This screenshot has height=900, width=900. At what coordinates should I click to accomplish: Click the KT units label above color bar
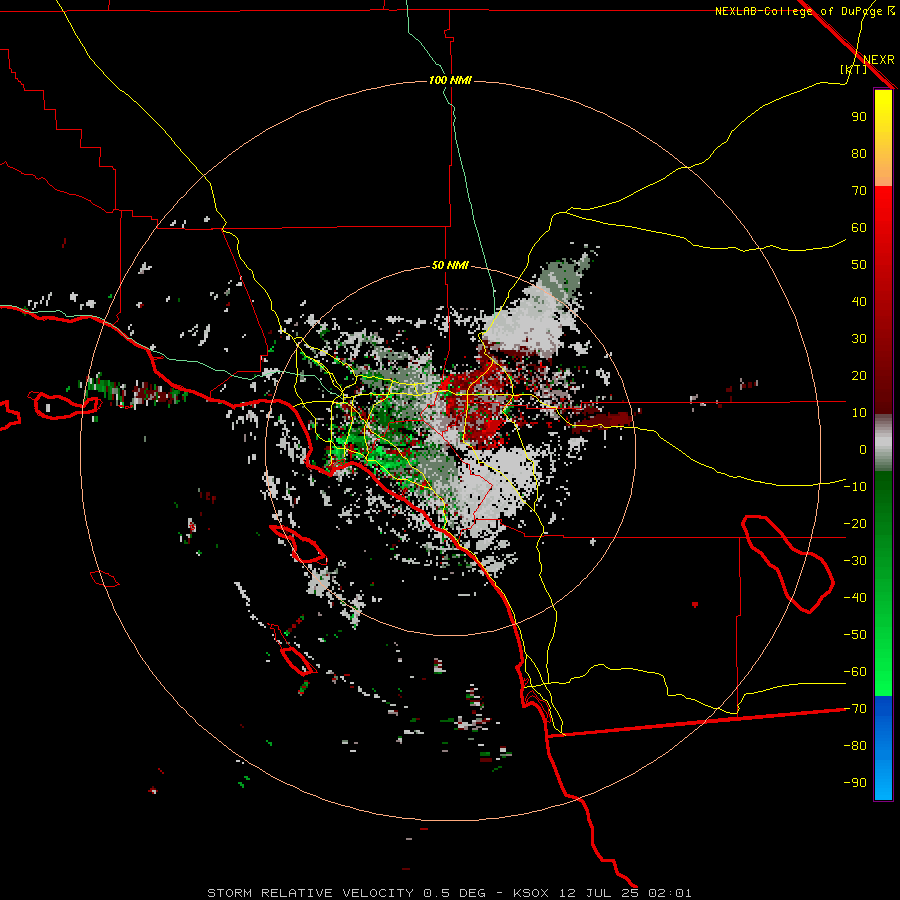pyautogui.click(x=854, y=69)
